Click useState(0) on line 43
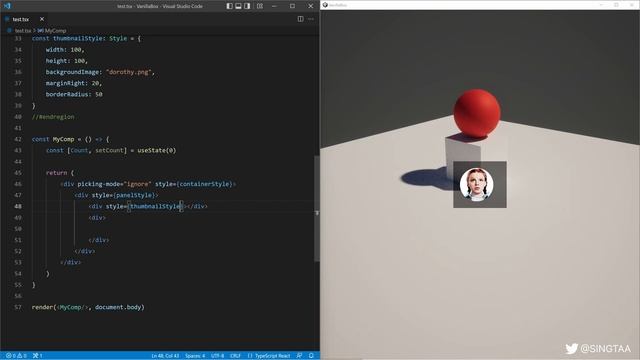 pyautogui.click(x=157, y=150)
